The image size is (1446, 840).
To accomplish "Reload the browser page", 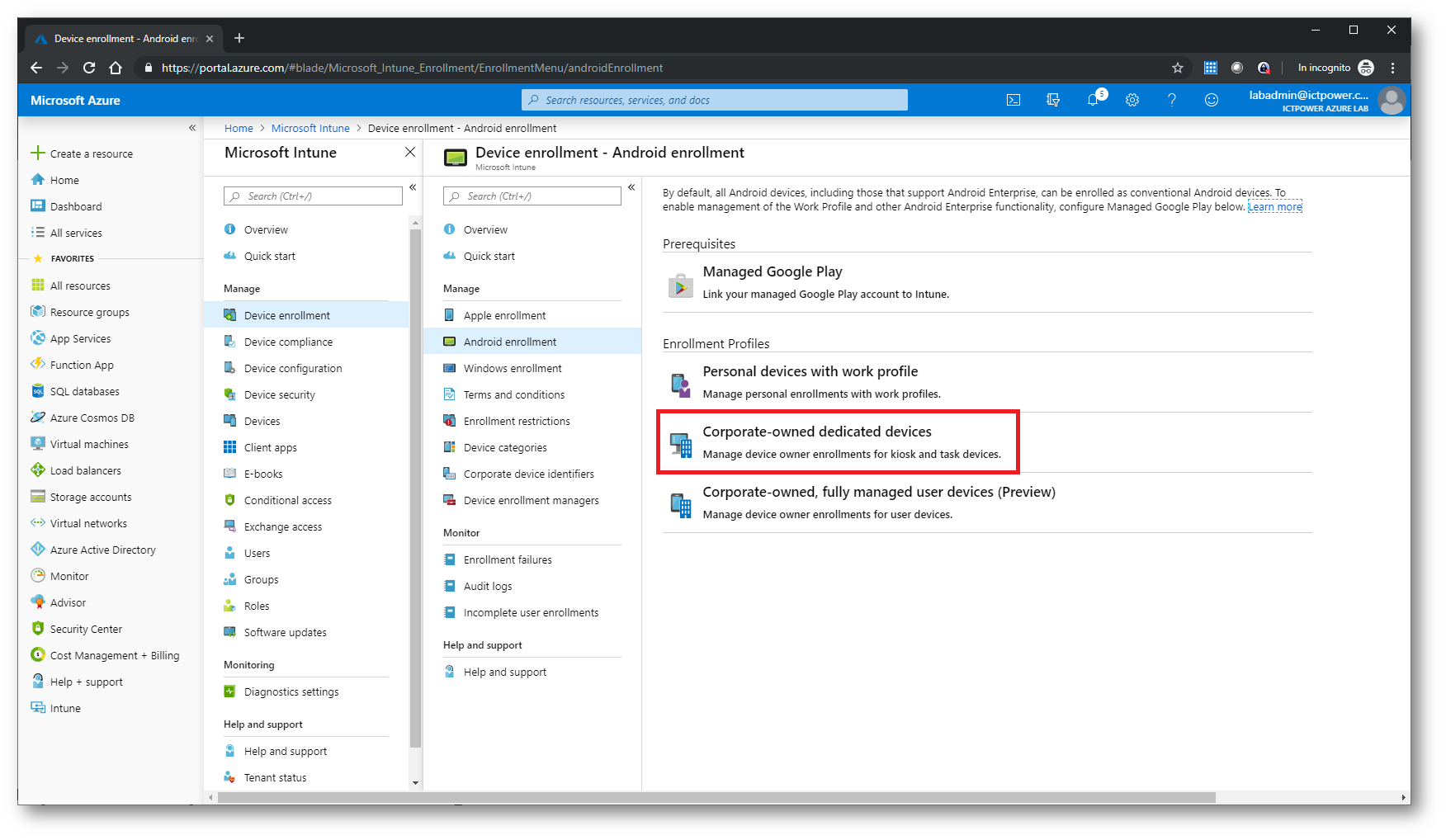I will coord(89,68).
